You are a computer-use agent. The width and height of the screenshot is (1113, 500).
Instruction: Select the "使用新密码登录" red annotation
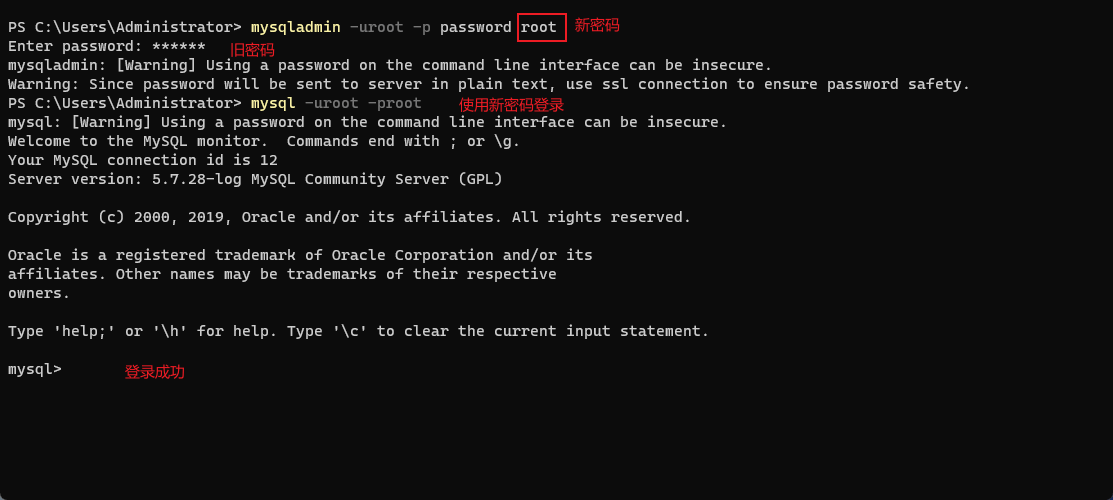click(512, 105)
